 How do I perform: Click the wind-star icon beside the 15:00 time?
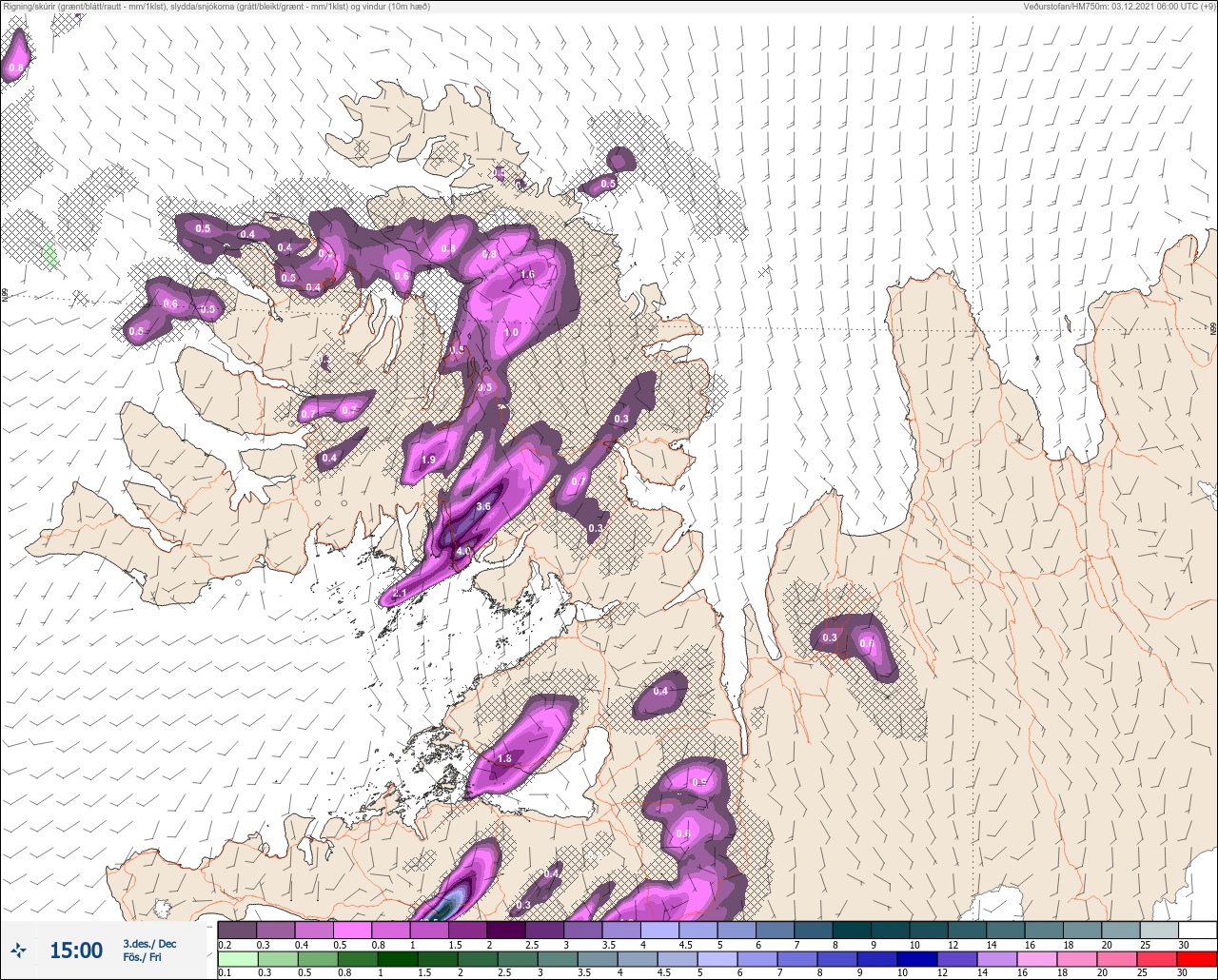(x=19, y=950)
